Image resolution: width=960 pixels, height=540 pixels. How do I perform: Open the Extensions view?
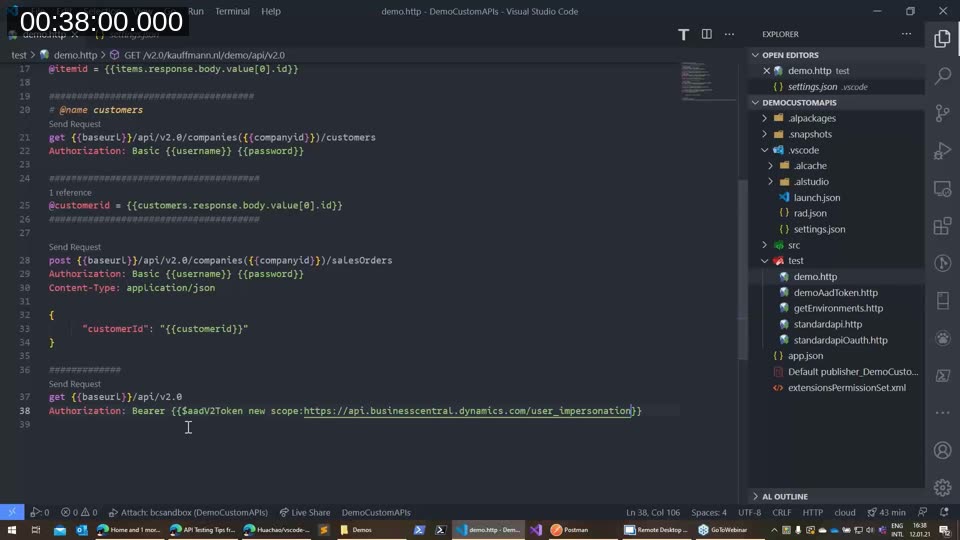click(942, 226)
